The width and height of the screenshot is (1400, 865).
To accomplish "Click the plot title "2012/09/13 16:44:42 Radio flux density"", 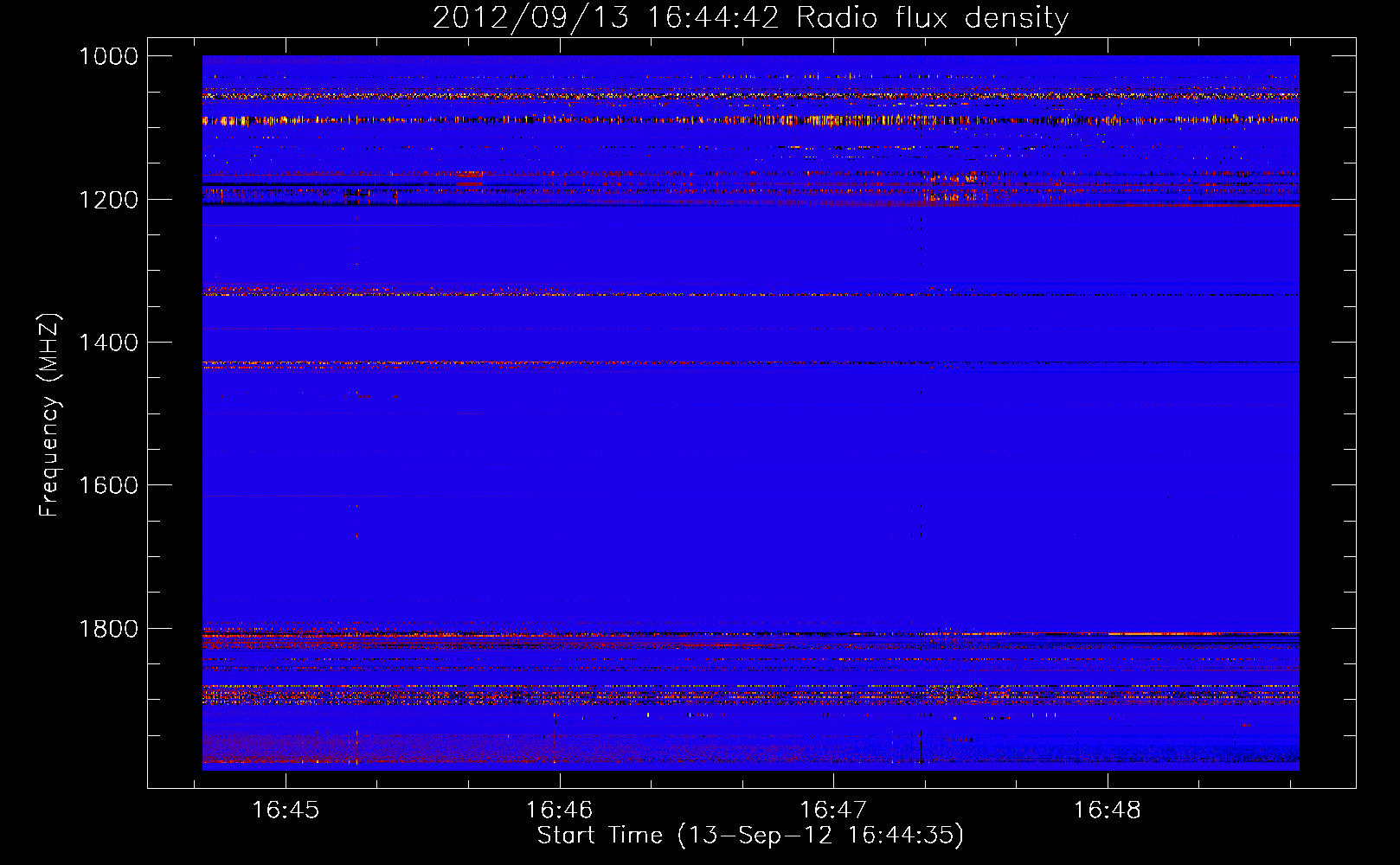I will click(750, 18).
